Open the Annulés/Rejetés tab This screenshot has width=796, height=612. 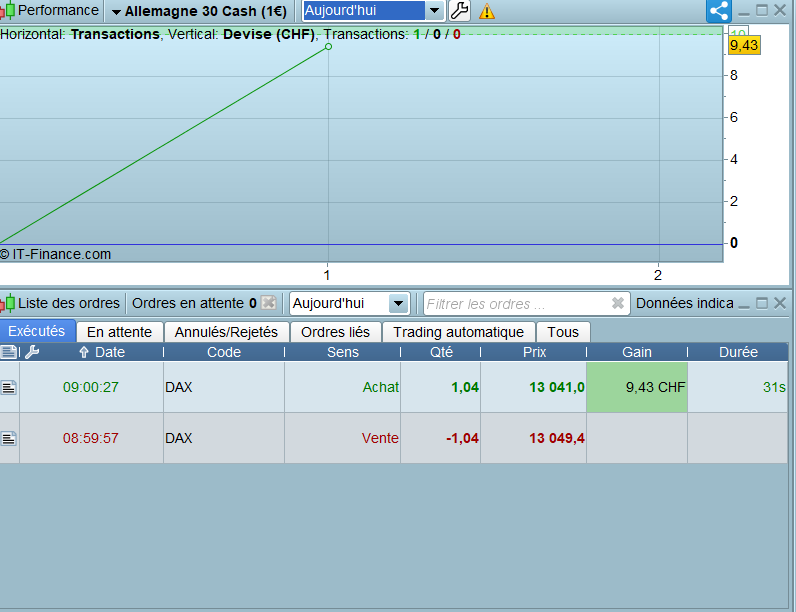coord(226,332)
